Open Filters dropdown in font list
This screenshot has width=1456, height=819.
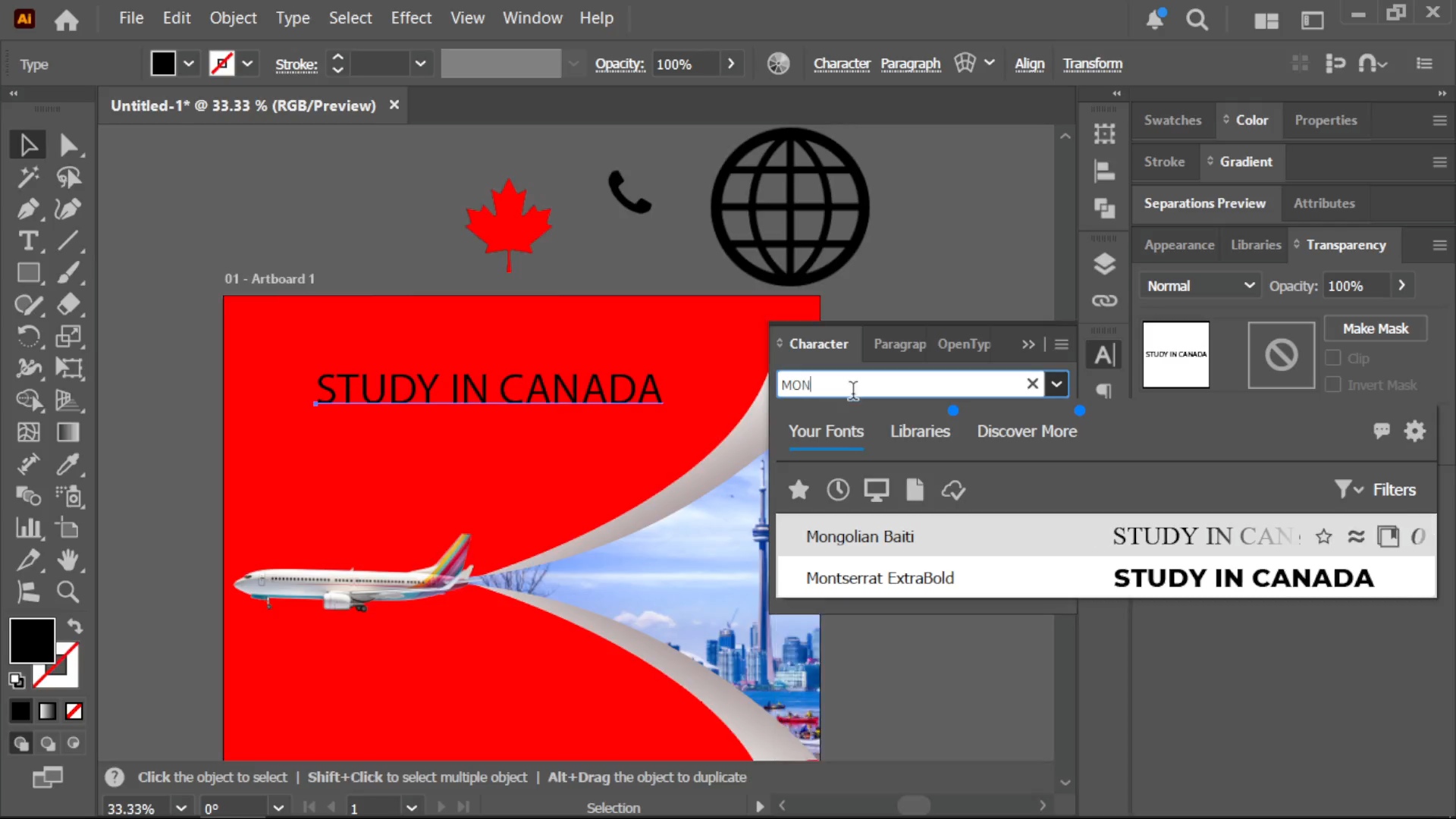point(1375,490)
